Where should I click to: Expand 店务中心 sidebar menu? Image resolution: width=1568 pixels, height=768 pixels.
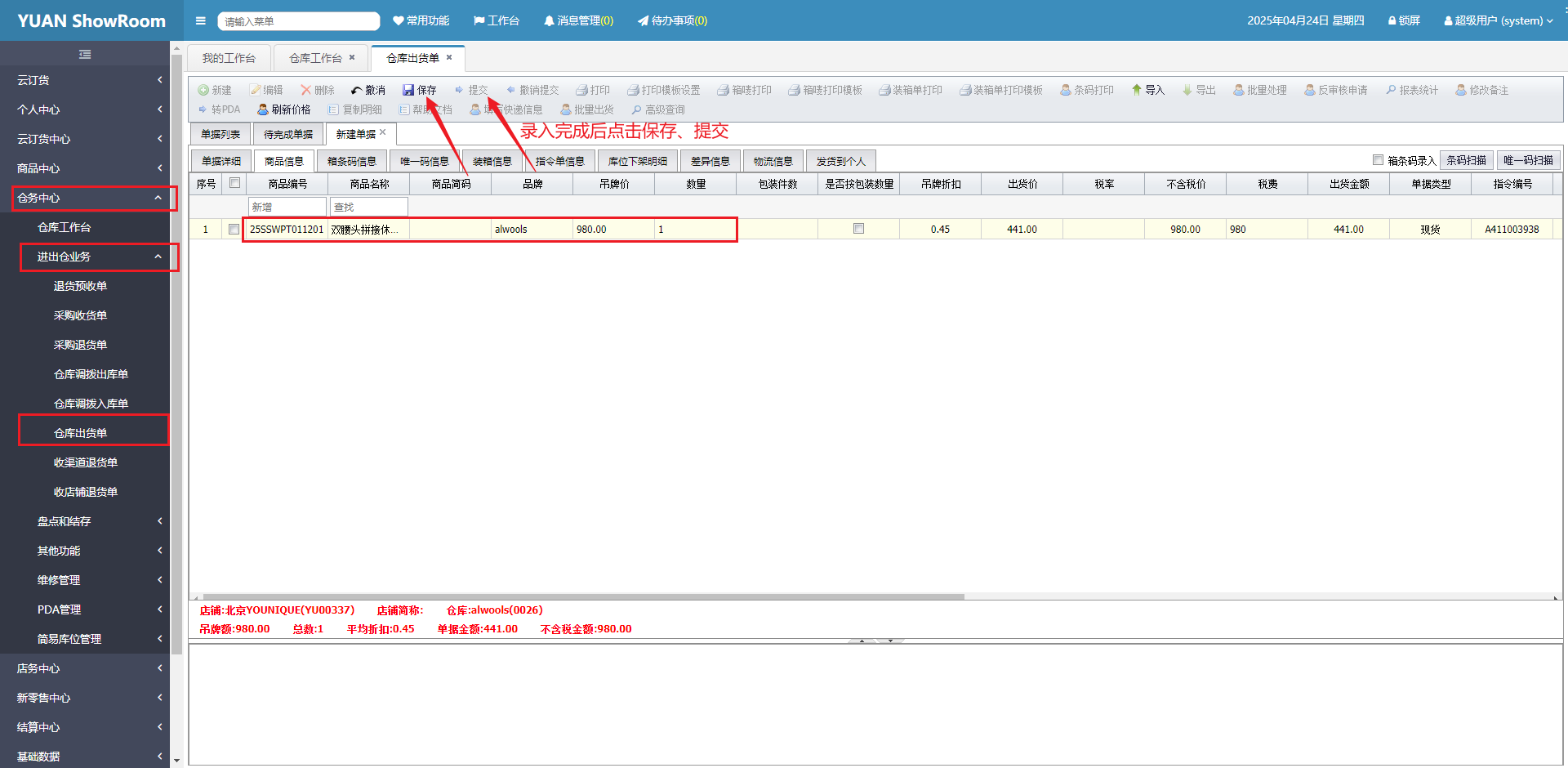pyautogui.click(x=85, y=668)
